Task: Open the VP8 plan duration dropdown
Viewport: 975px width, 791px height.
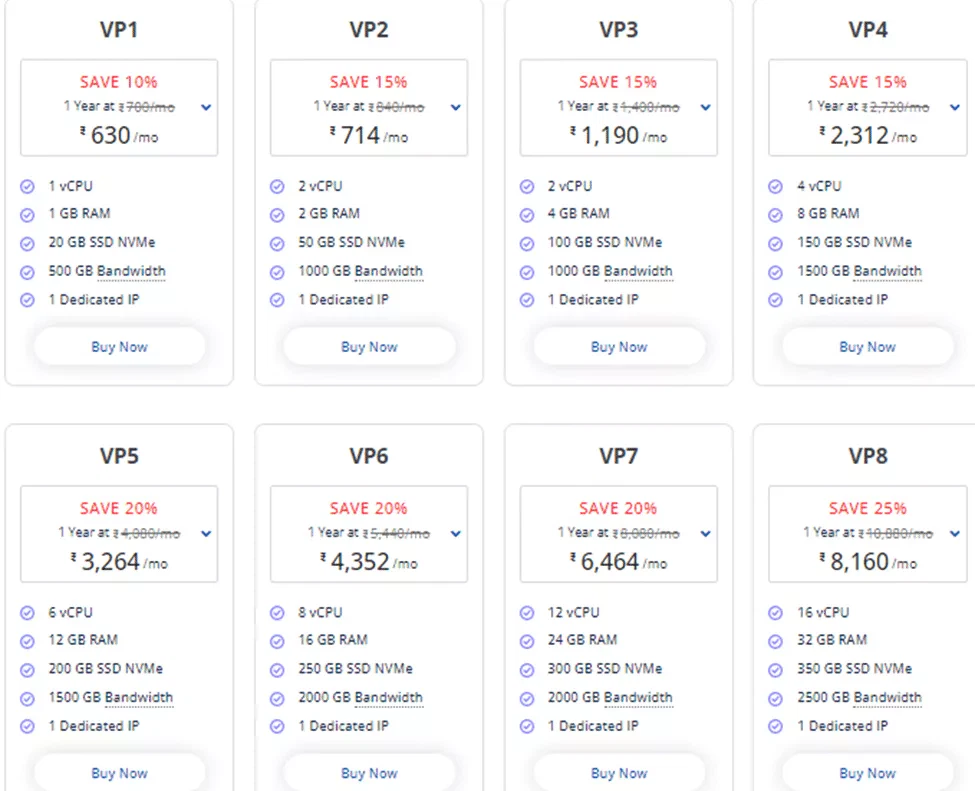Action: (954, 534)
